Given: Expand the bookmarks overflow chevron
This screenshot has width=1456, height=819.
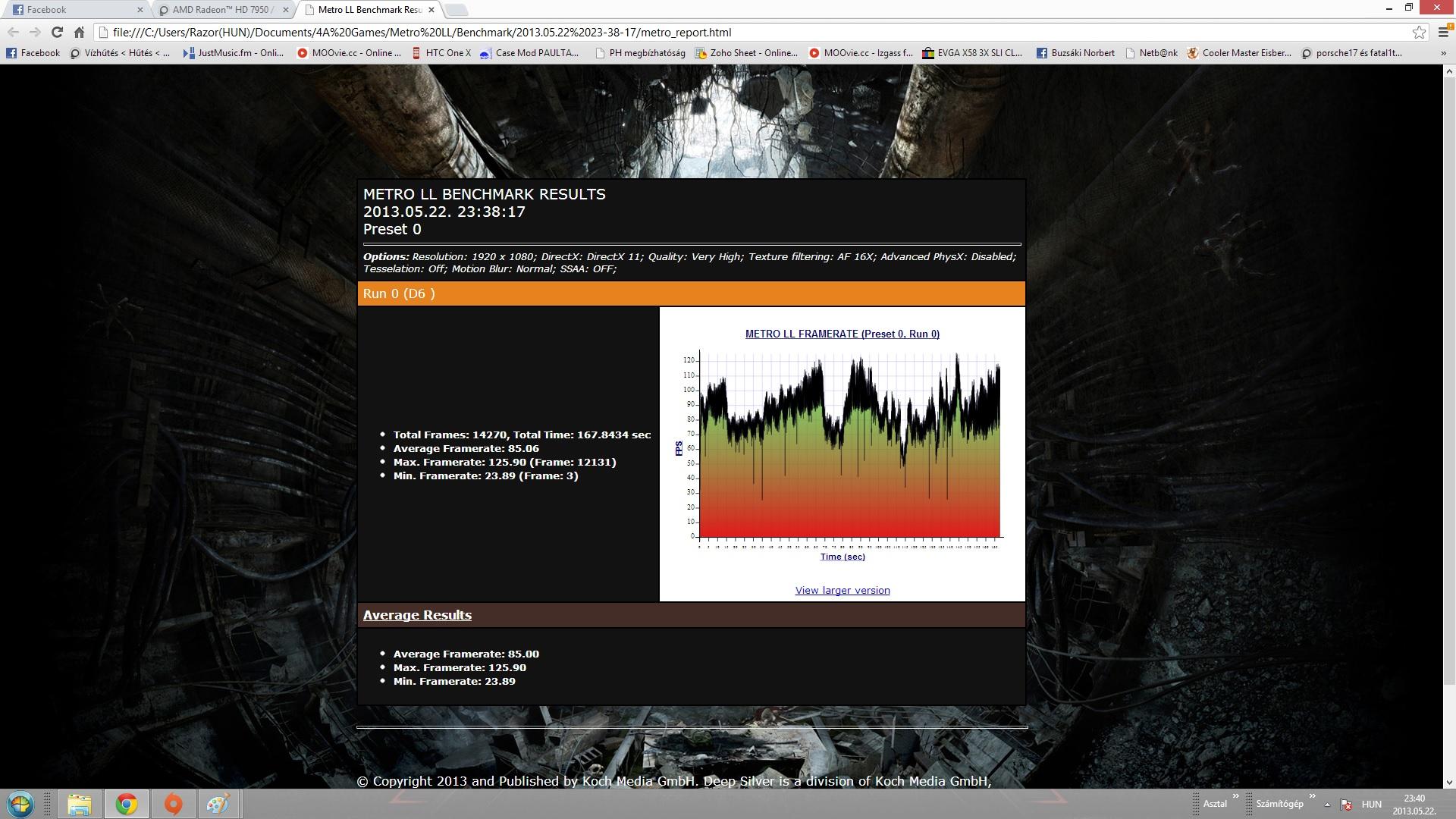Looking at the screenshot, I should tap(1443, 53).
